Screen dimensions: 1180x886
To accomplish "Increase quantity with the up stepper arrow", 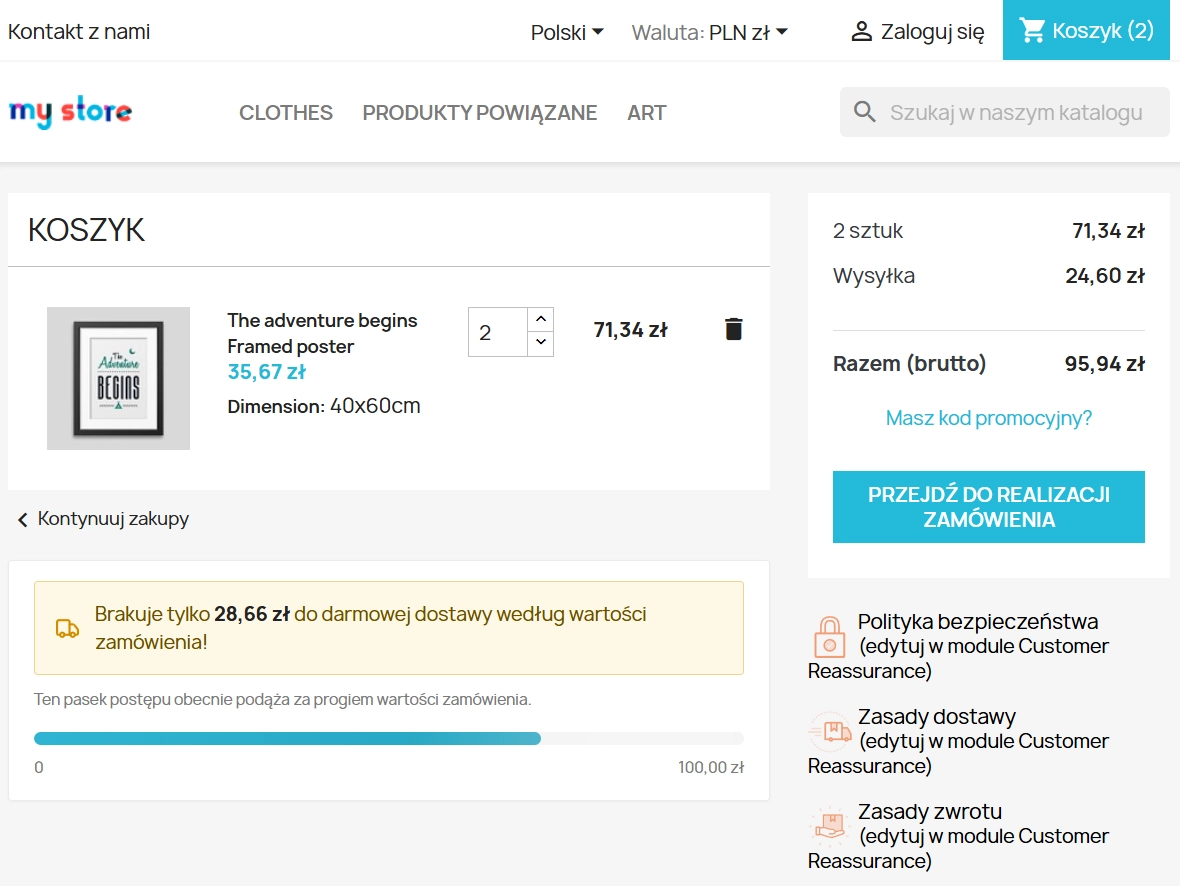I will pos(539,318).
